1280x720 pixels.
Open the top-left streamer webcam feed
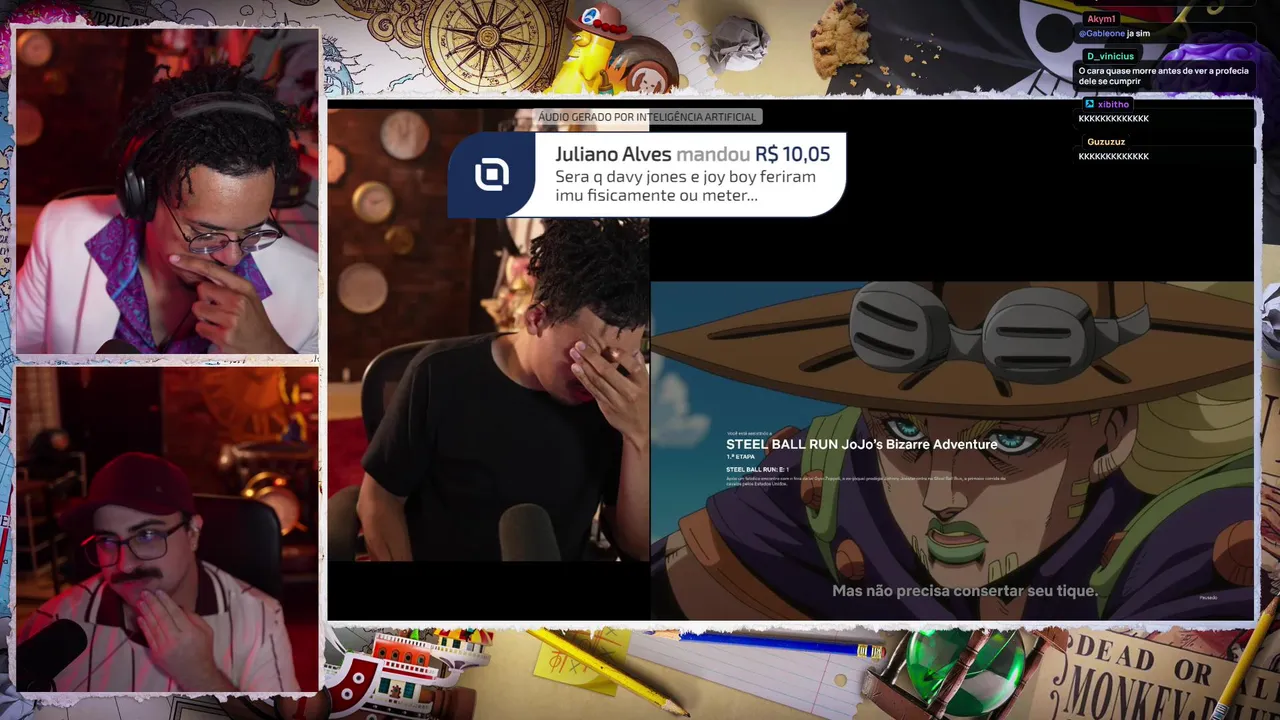(x=167, y=190)
